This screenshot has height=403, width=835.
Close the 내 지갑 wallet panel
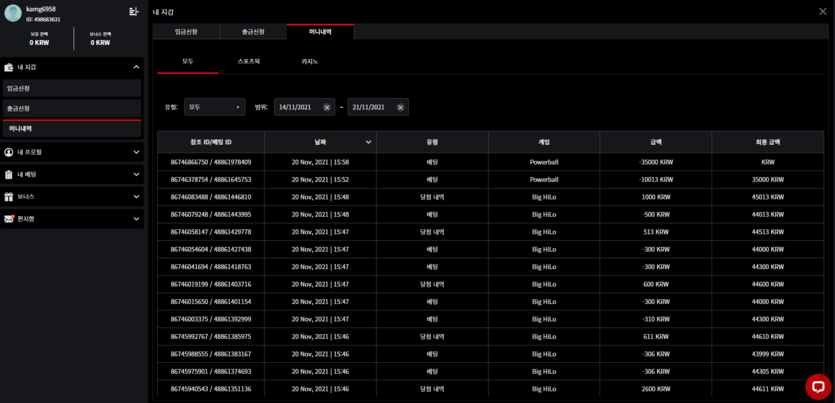point(823,11)
